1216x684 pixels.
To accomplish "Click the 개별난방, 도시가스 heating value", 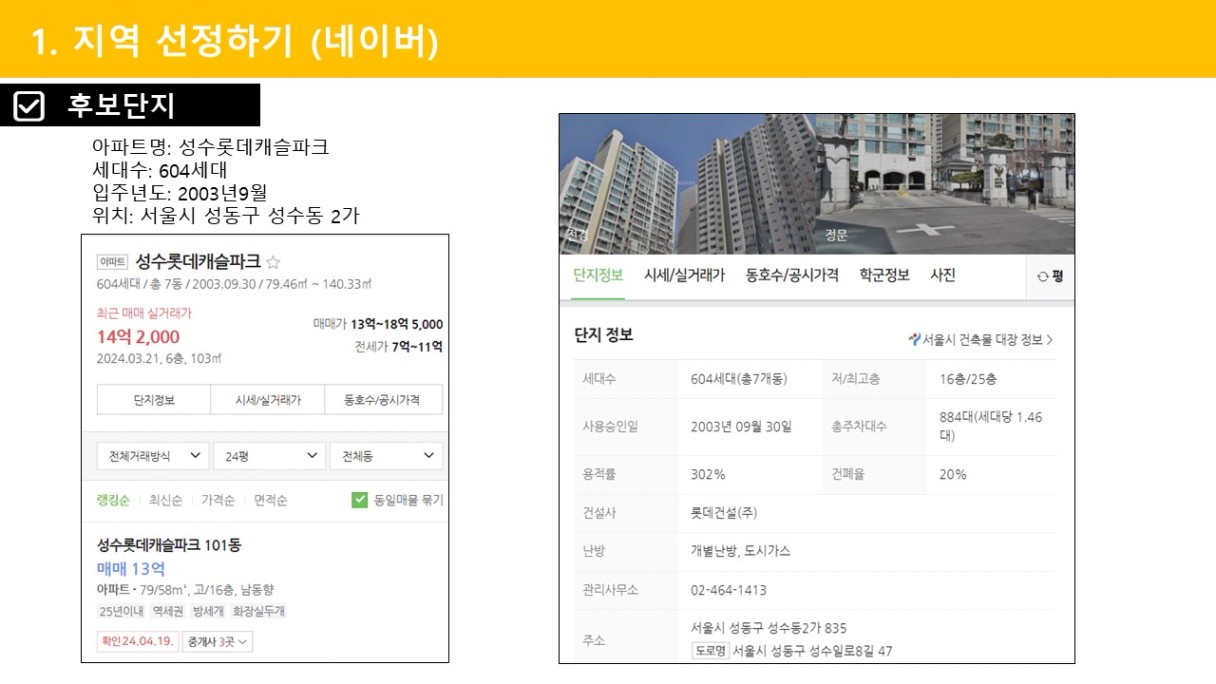I will [x=741, y=551].
